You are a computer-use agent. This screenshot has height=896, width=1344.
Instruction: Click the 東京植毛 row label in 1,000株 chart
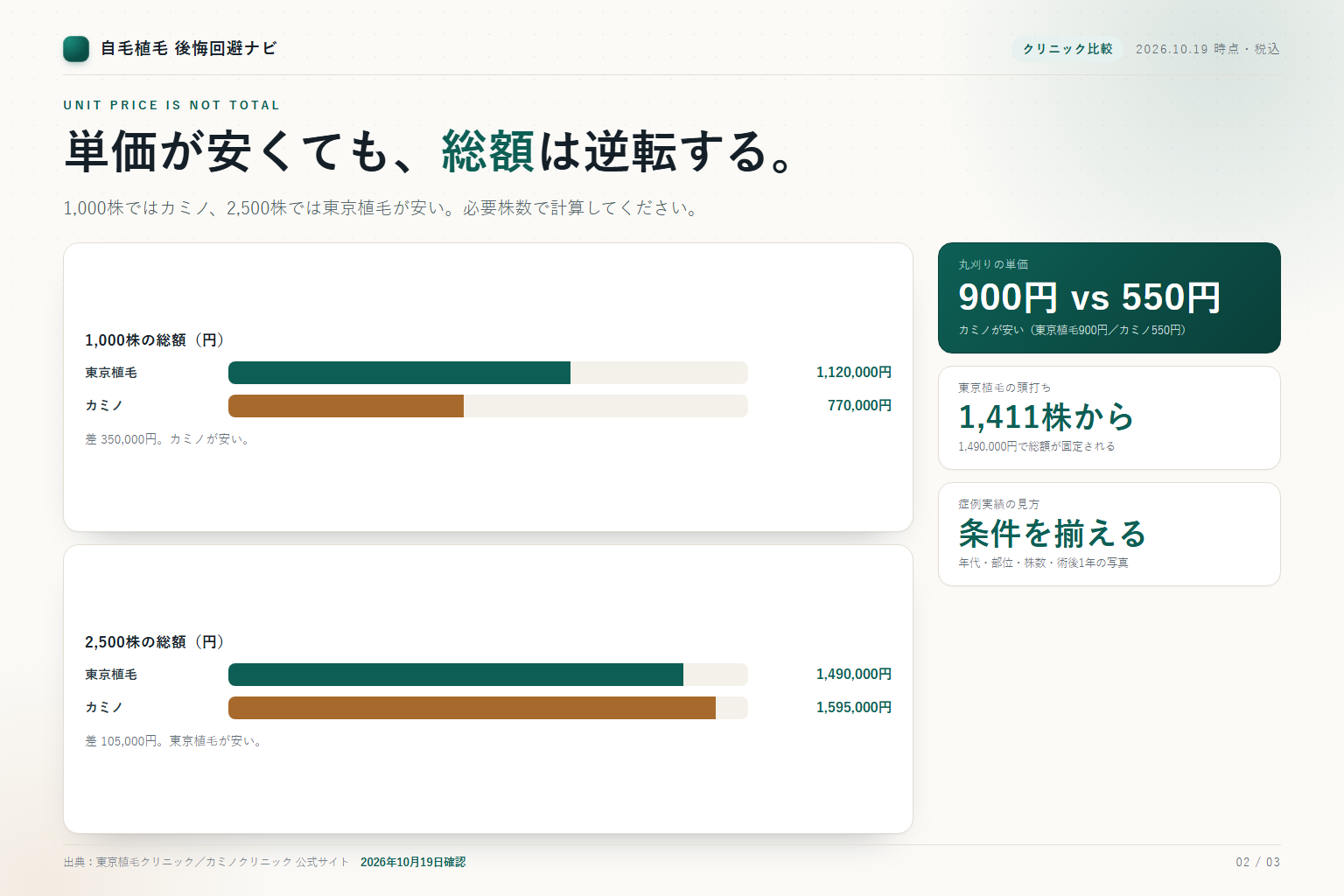pos(111,373)
